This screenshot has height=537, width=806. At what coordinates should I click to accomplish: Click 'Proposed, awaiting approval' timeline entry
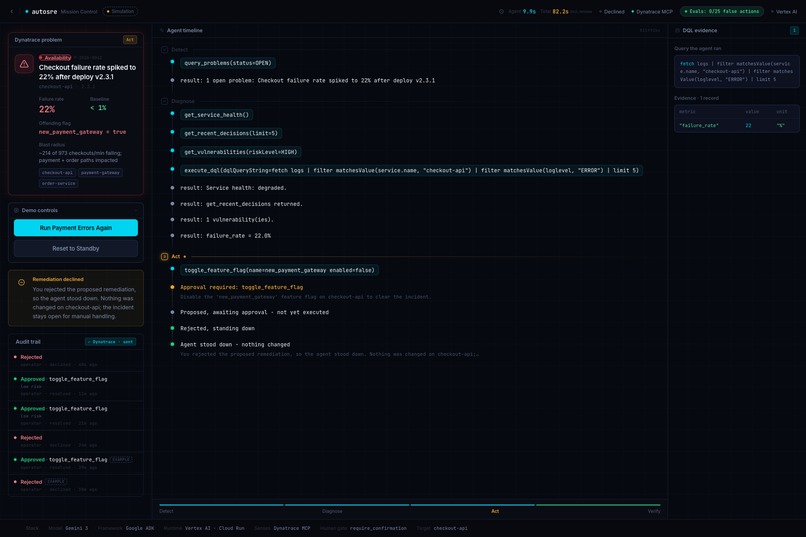(x=254, y=312)
